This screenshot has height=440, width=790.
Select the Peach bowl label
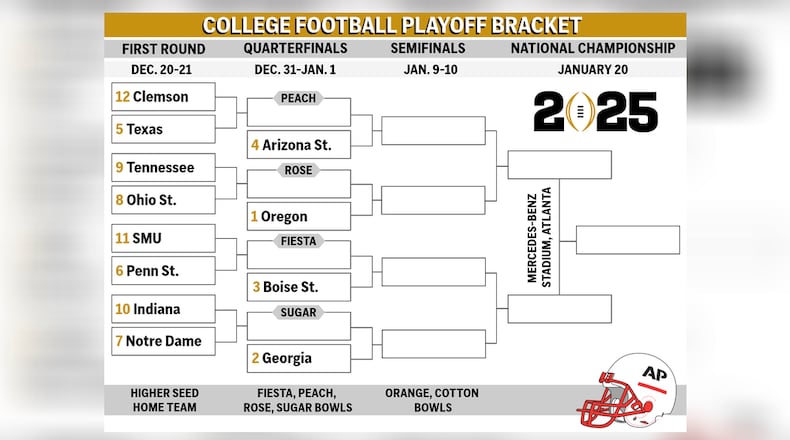point(298,99)
